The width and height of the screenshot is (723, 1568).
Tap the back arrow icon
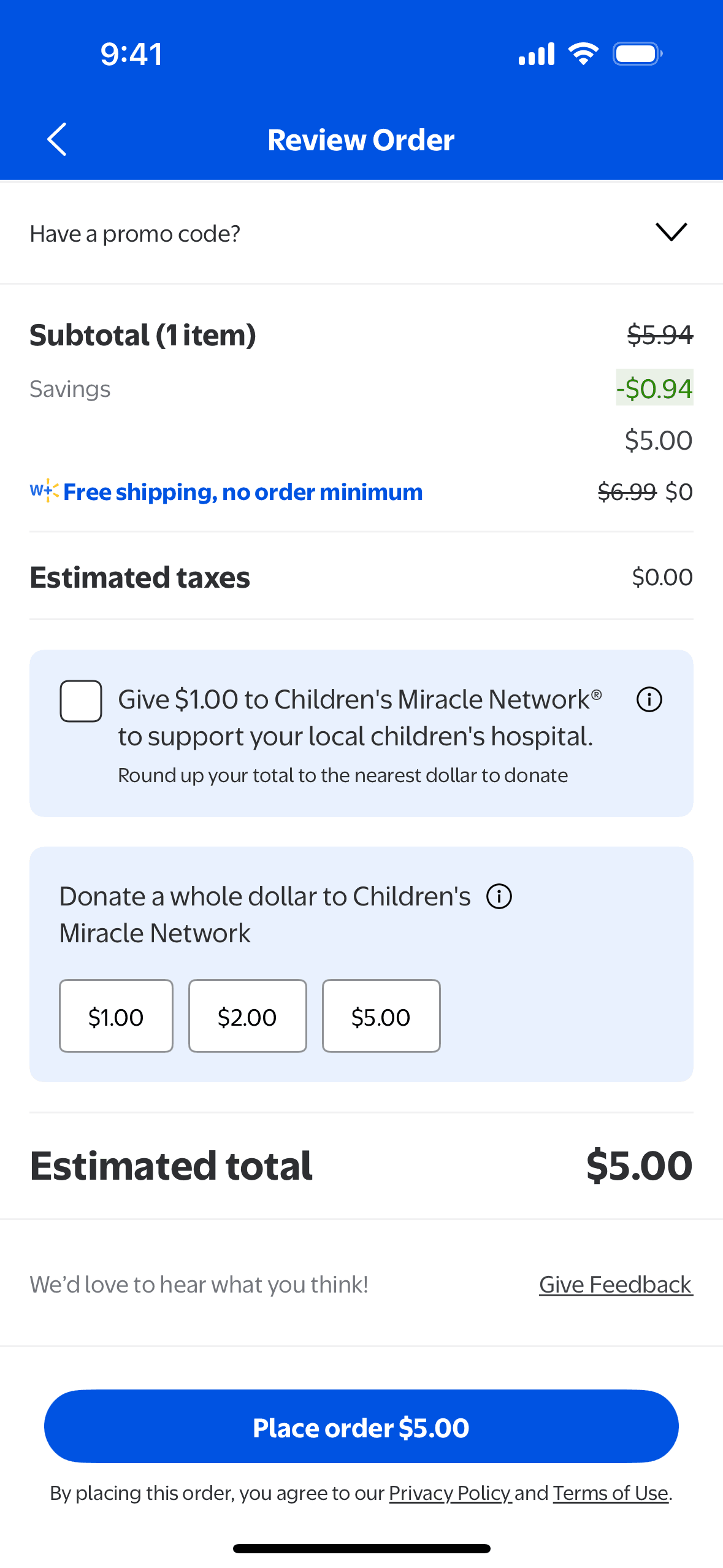[x=57, y=139]
